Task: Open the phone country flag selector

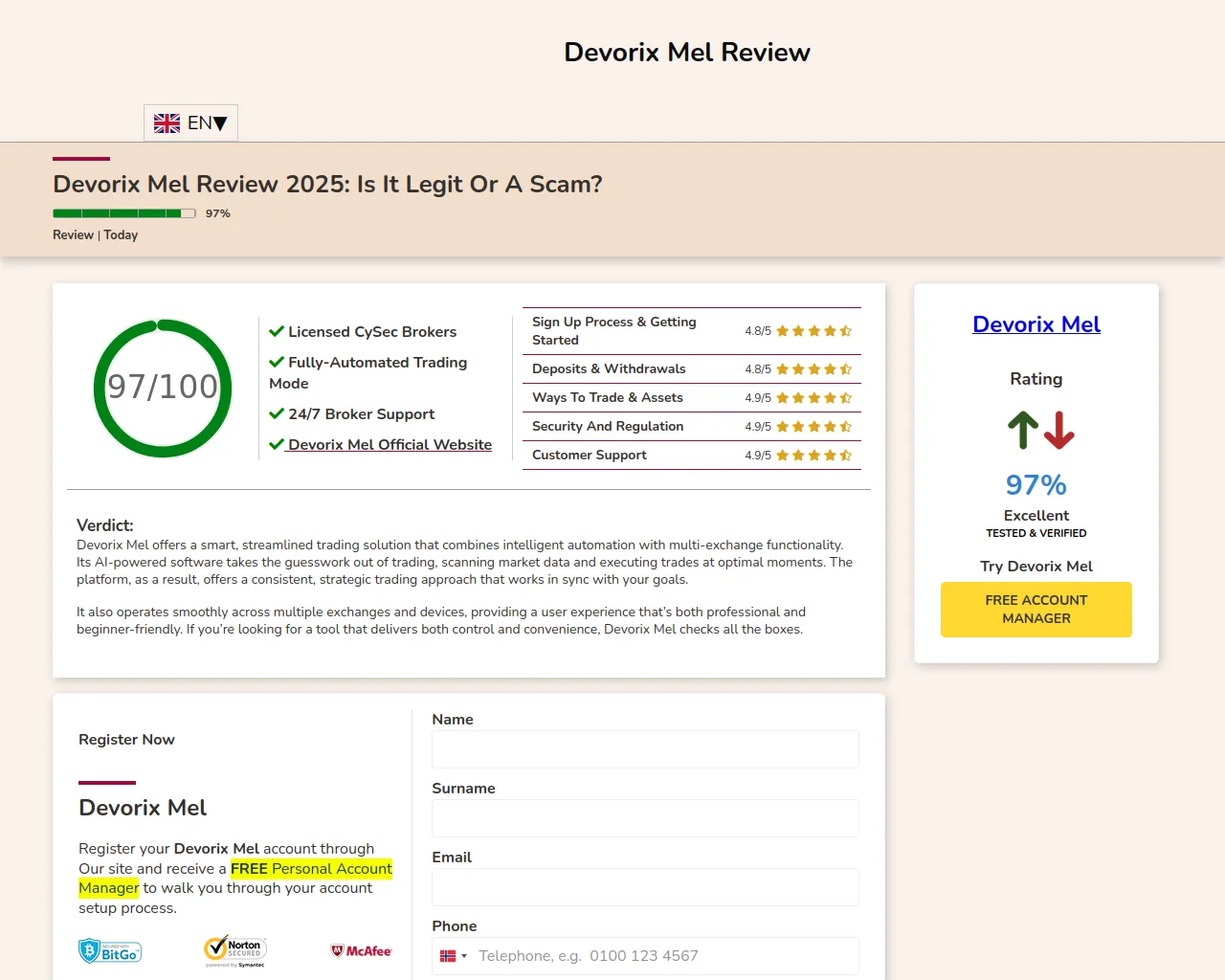Action: click(454, 956)
